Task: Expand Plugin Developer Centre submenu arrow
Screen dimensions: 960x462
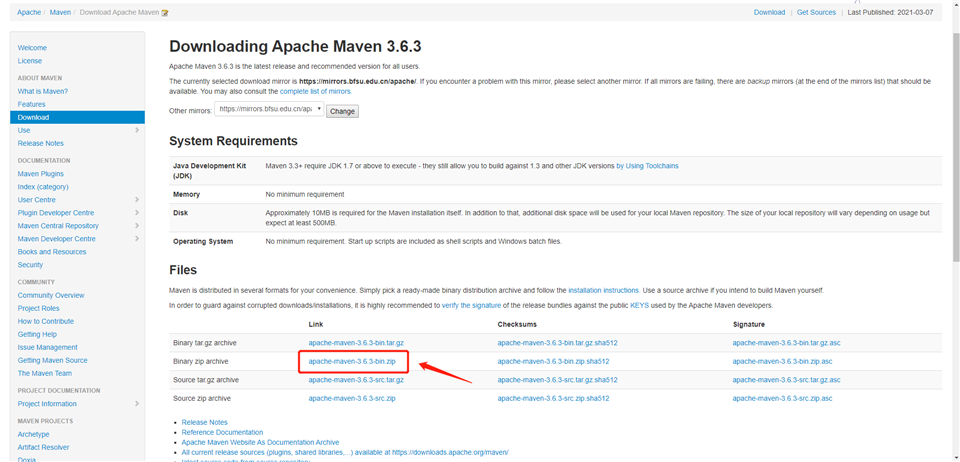Action: coord(137,213)
